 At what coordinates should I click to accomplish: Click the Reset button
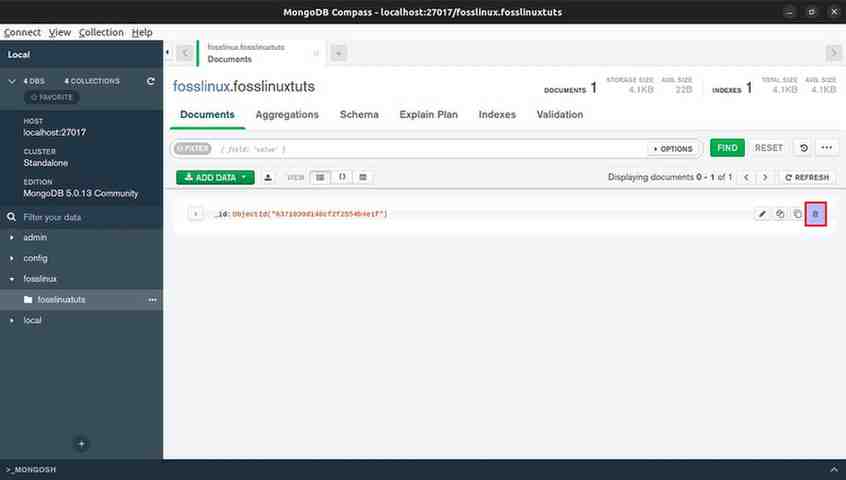point(768,148)
